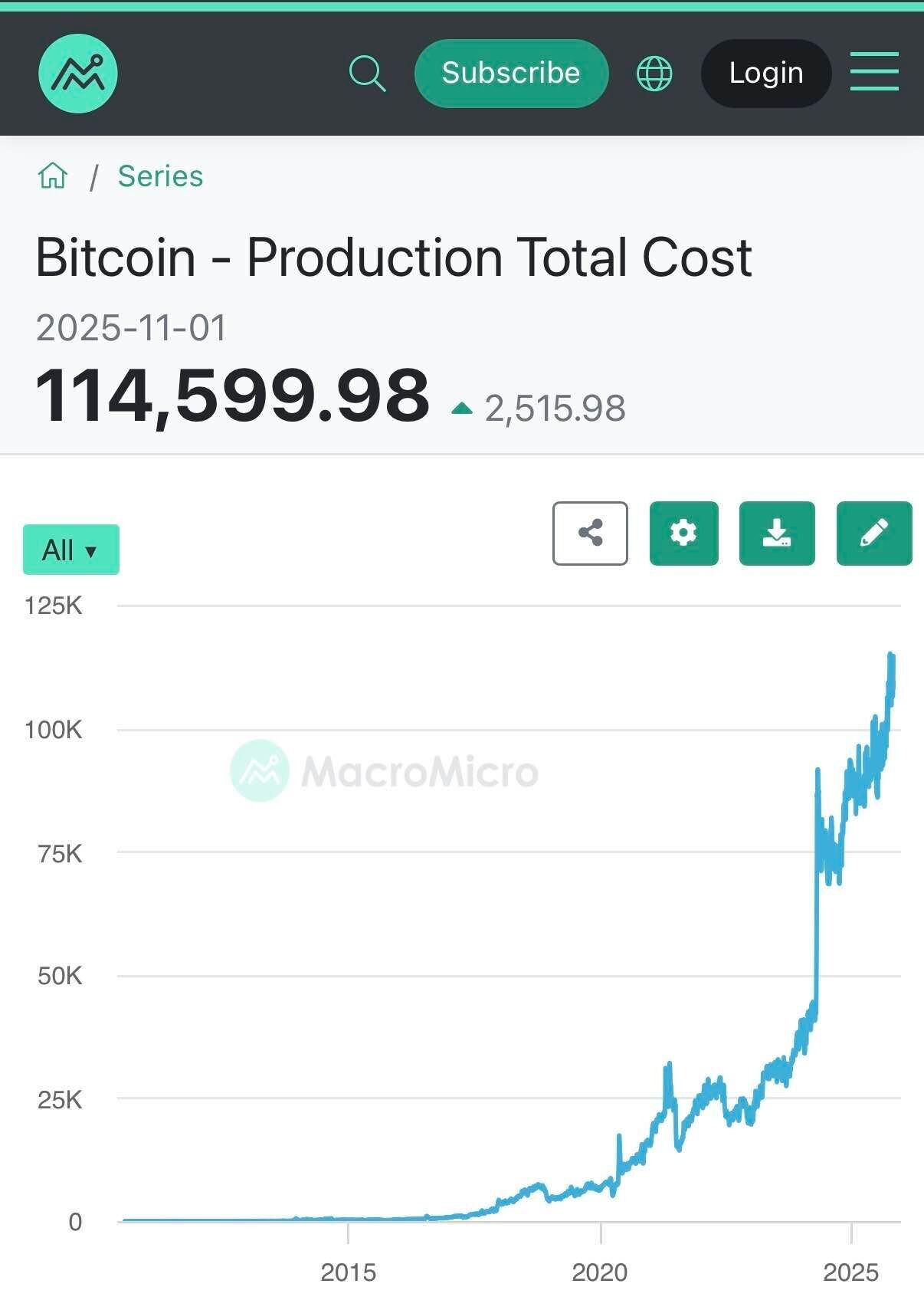
Task: Click the 2025 x-axis label
Action: pyautogui.click(x=850, y=1272)
